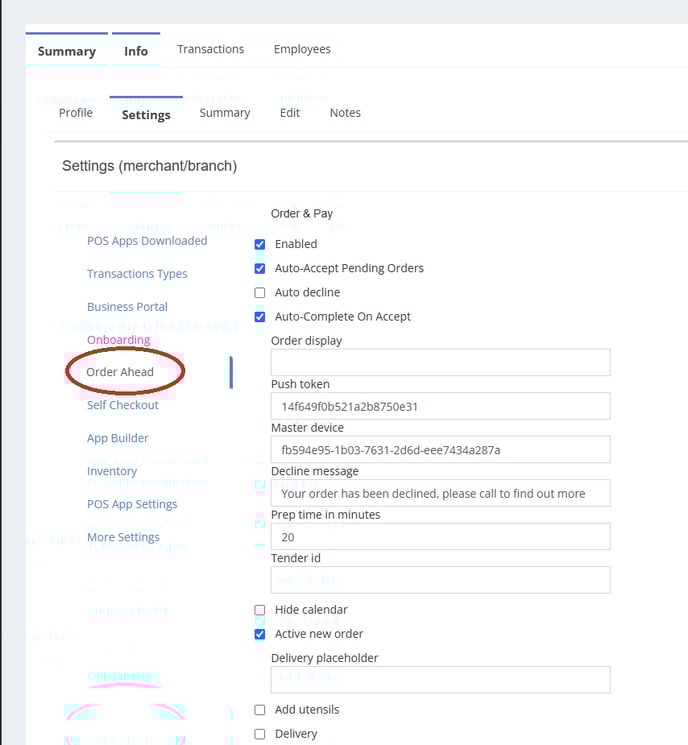Enable the Auto decline checkbox

[x=260, y=293]
